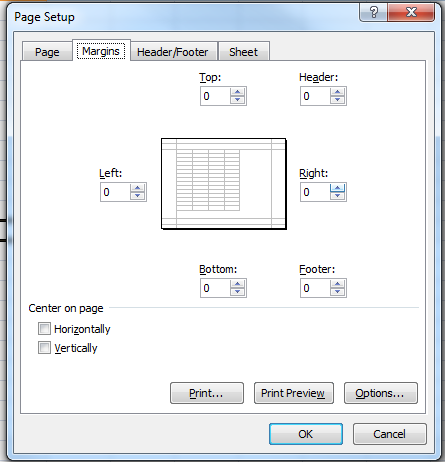445x462 pixels.
Task: Increase the Top margin with up arrow
Action: click(237, 92)
